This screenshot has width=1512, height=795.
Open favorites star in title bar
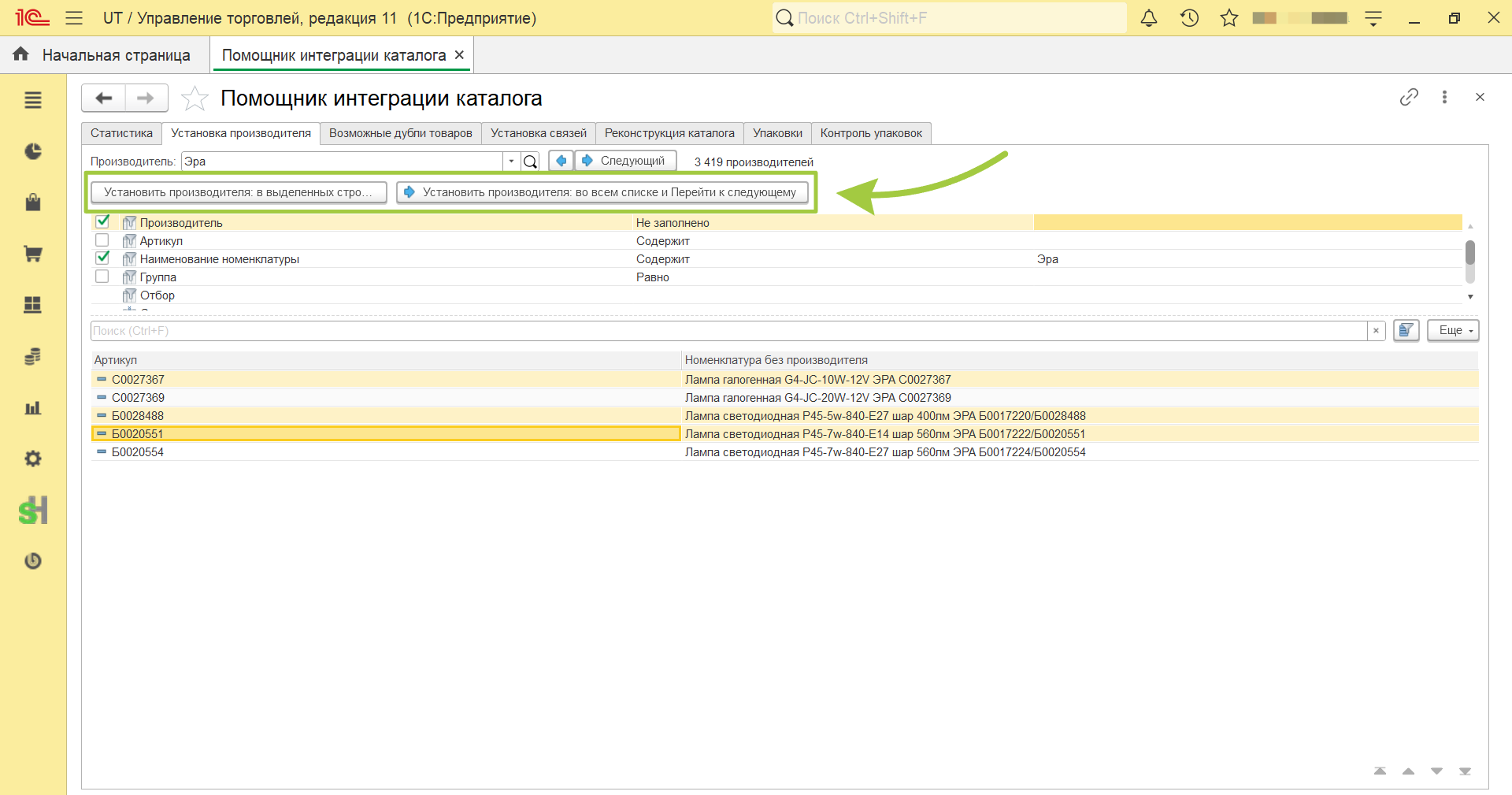(x=1229, y=18)
